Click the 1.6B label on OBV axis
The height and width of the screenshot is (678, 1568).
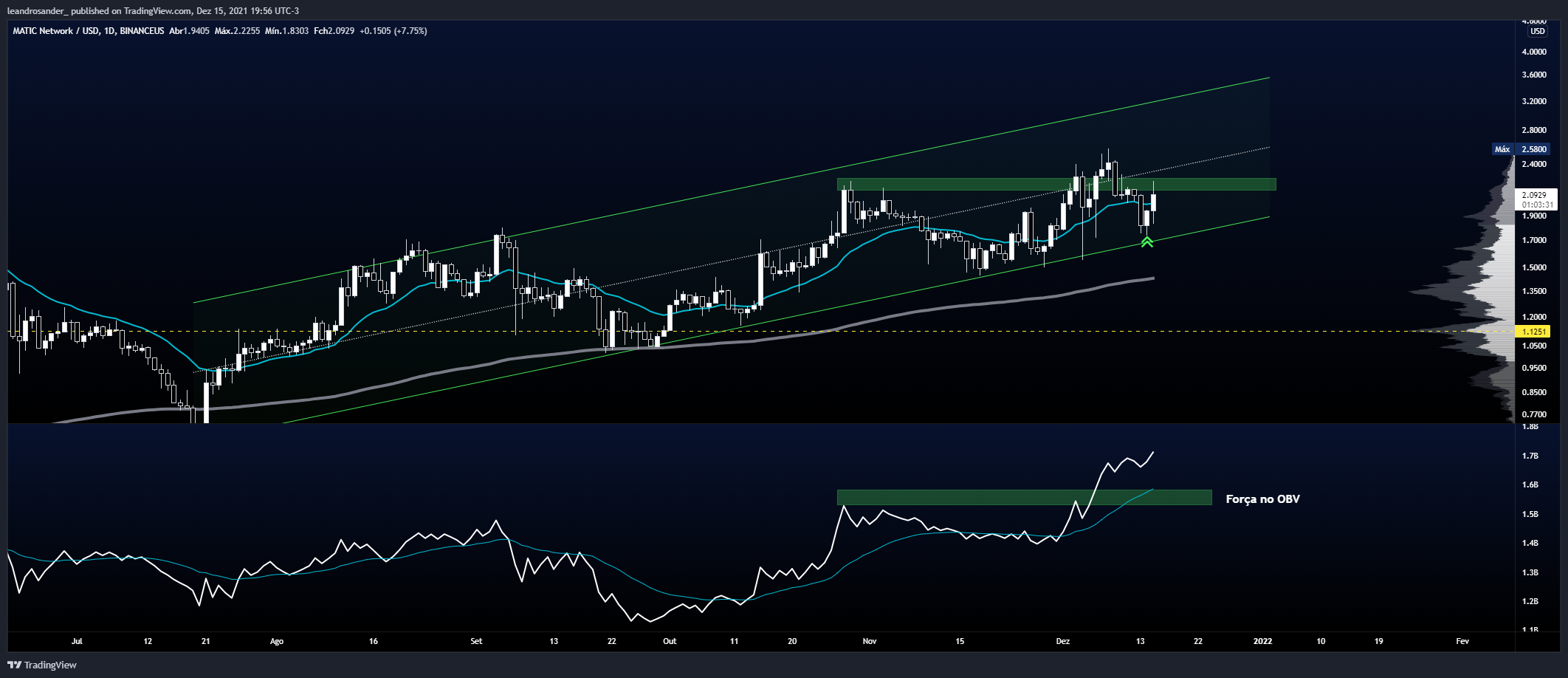click(1530, 484)
